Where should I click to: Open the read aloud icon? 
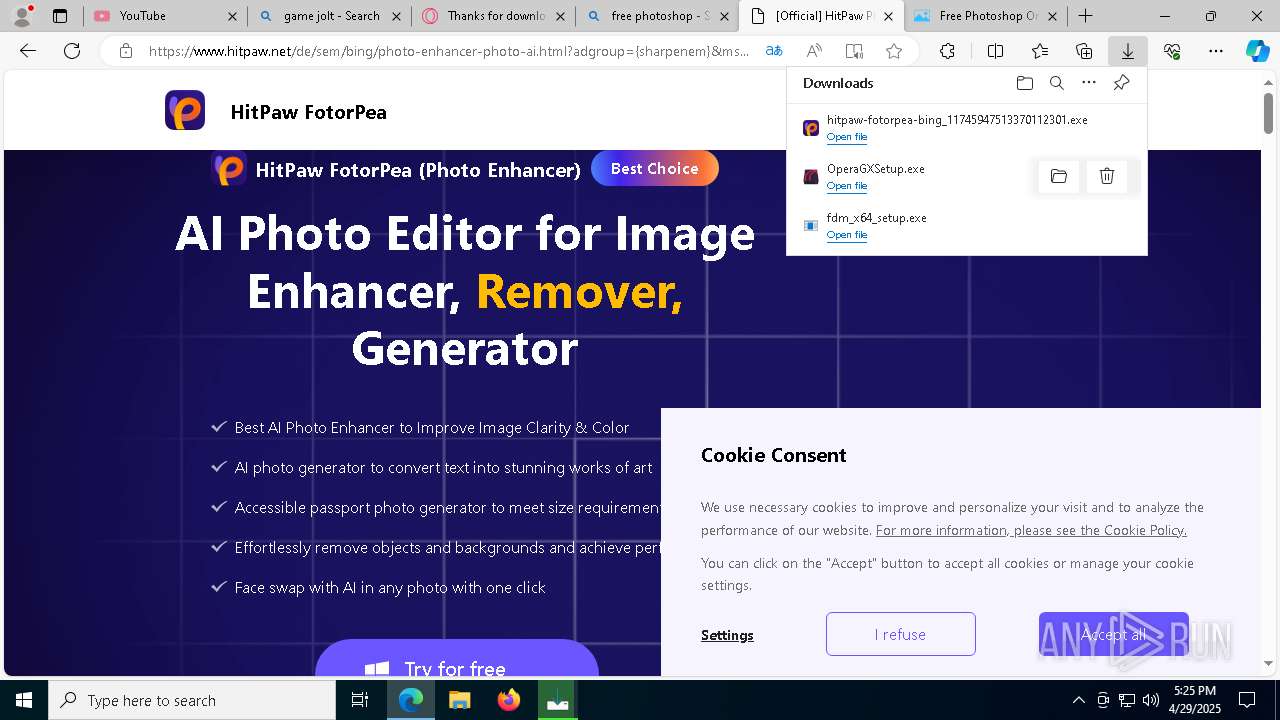(814, 51)
